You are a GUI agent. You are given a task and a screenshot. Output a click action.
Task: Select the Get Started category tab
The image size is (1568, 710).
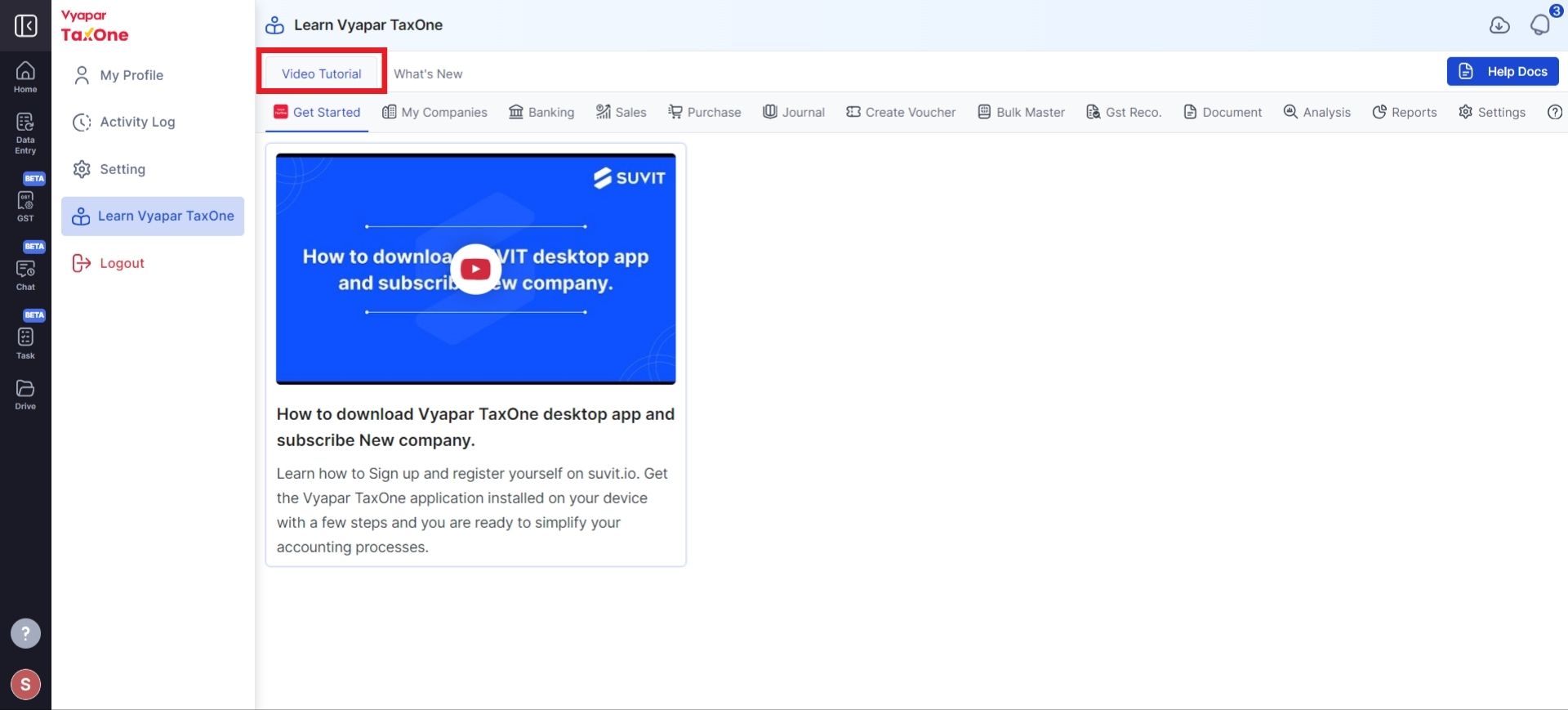pos(317,112)
